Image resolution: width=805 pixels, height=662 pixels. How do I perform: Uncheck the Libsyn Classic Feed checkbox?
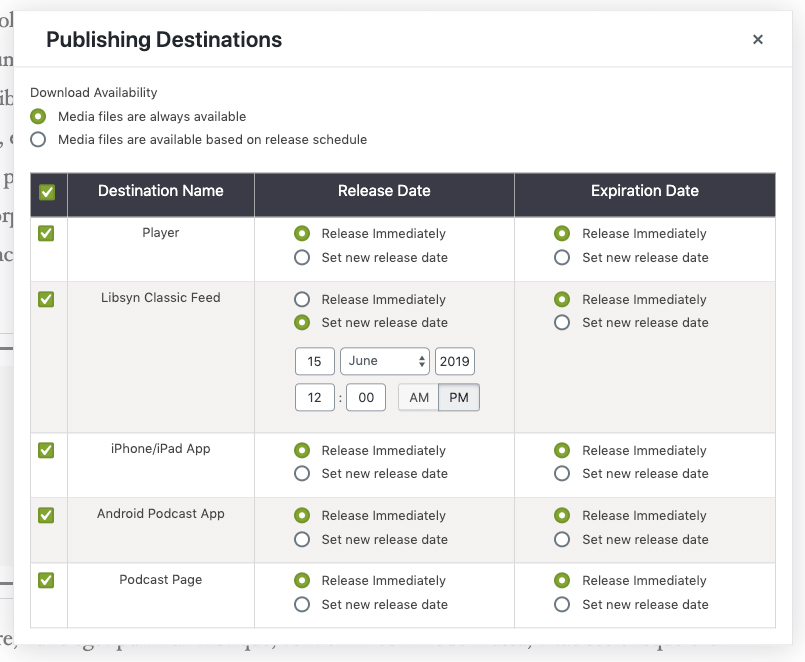[46, 299]
